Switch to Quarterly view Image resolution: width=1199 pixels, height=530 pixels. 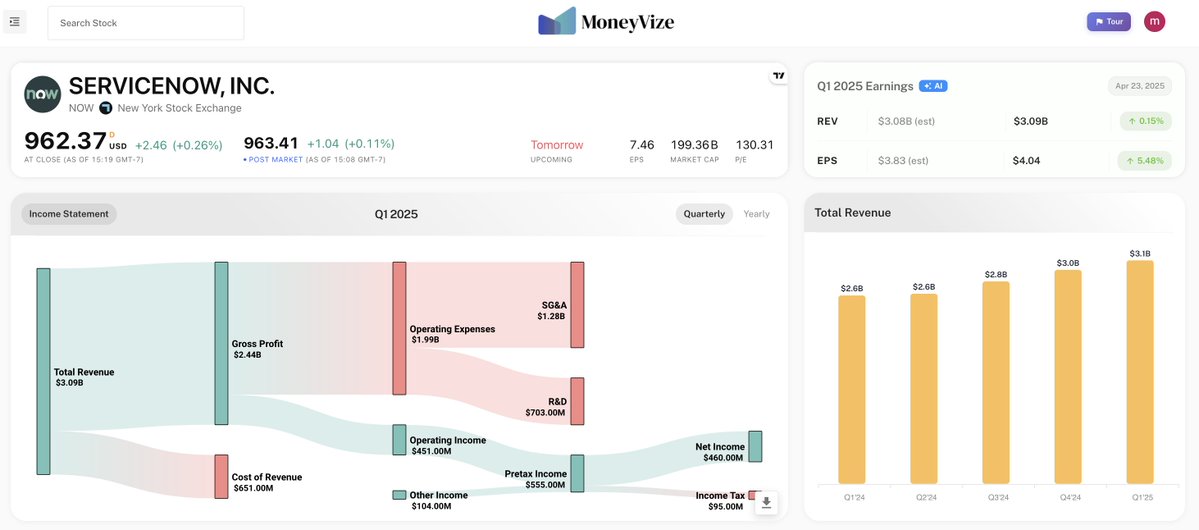click(x=703, y=214)
